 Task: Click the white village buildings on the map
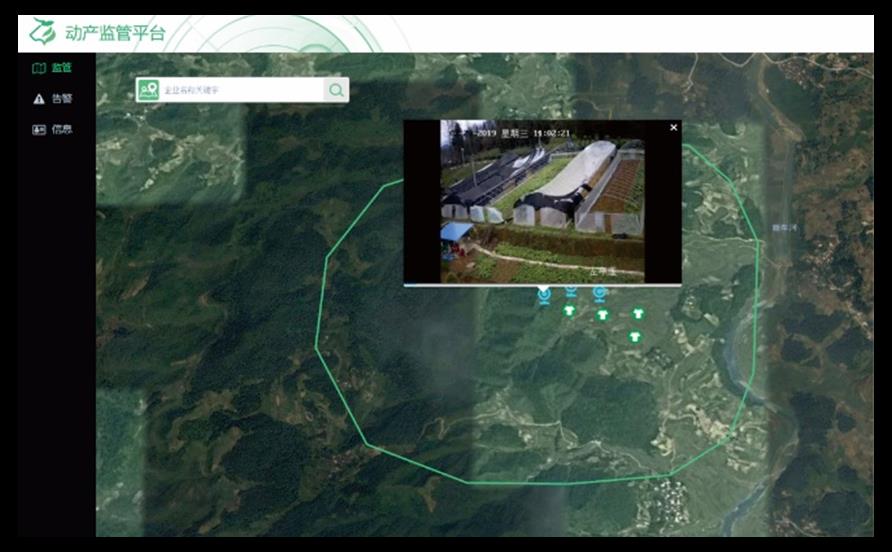668,493
